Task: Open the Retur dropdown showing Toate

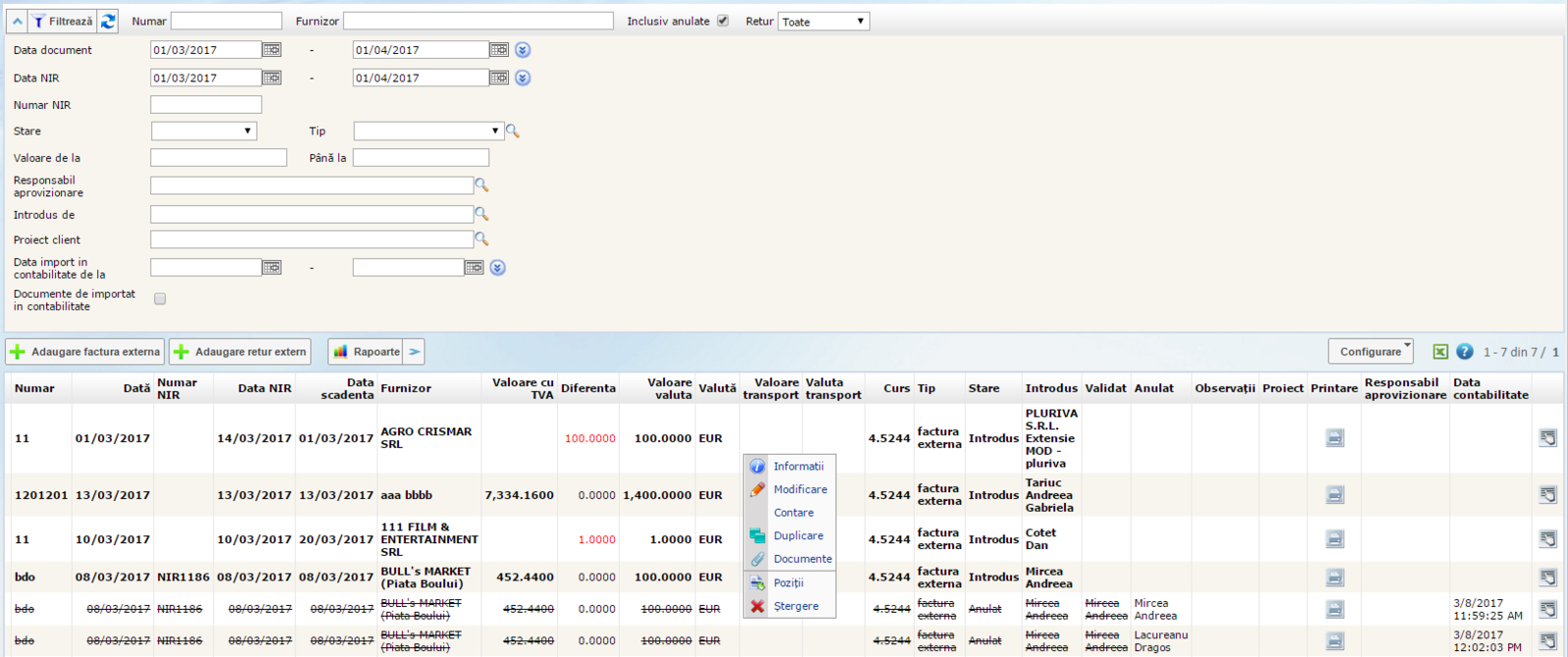Action: pyautogui.click(x=824, y=22)
